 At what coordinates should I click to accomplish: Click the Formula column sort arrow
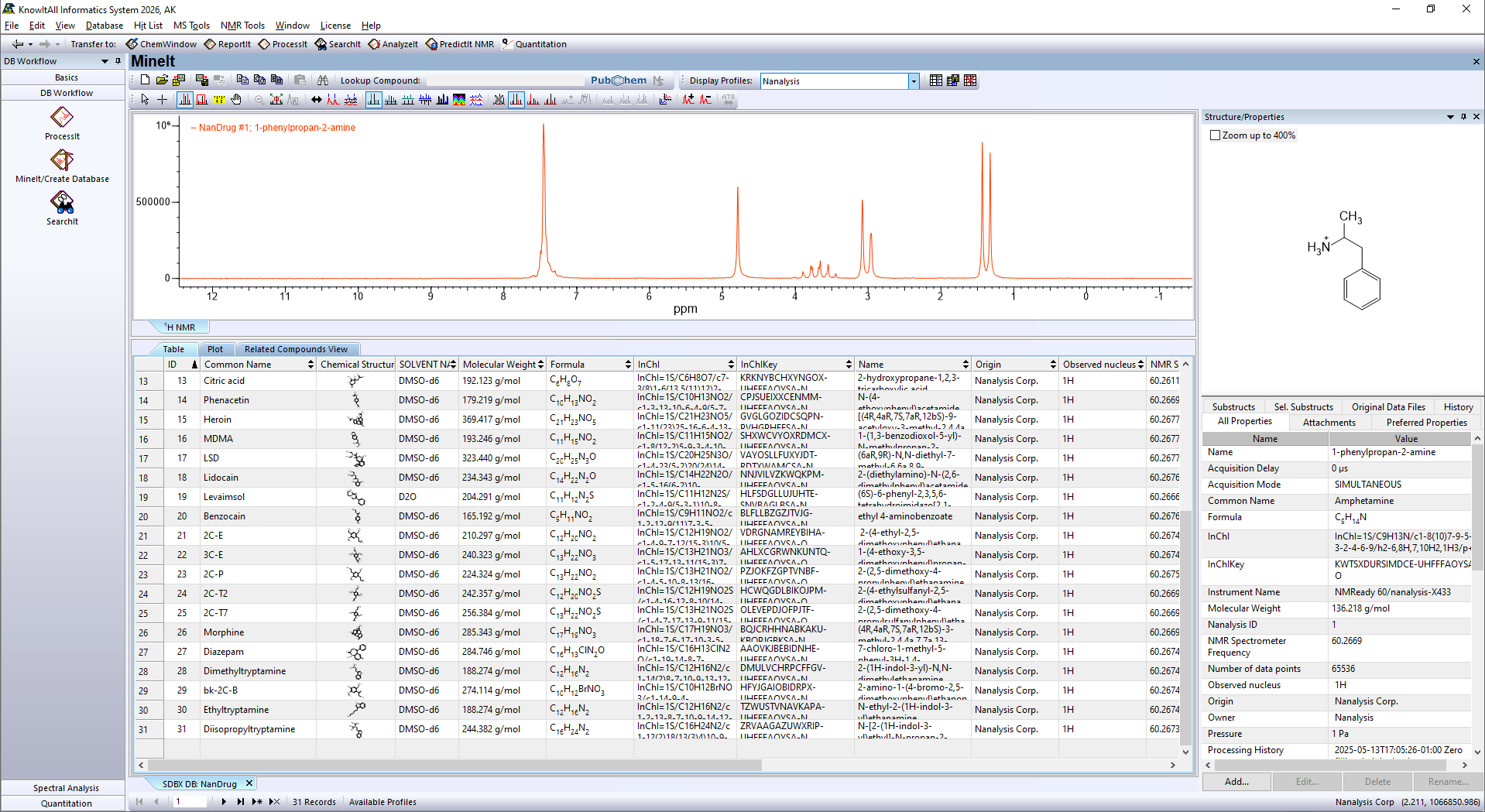click(x=628, y=365)
